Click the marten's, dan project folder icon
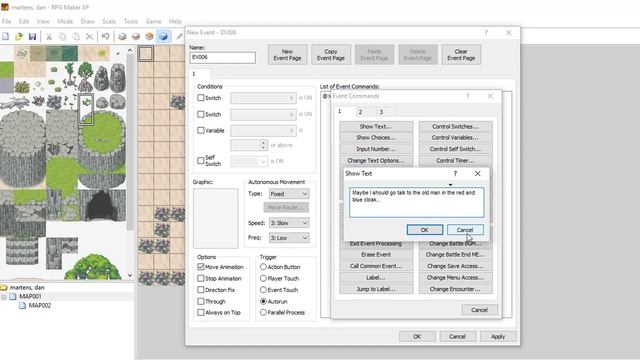The height and width of the screenshot is (360, 640). [4, 287]
